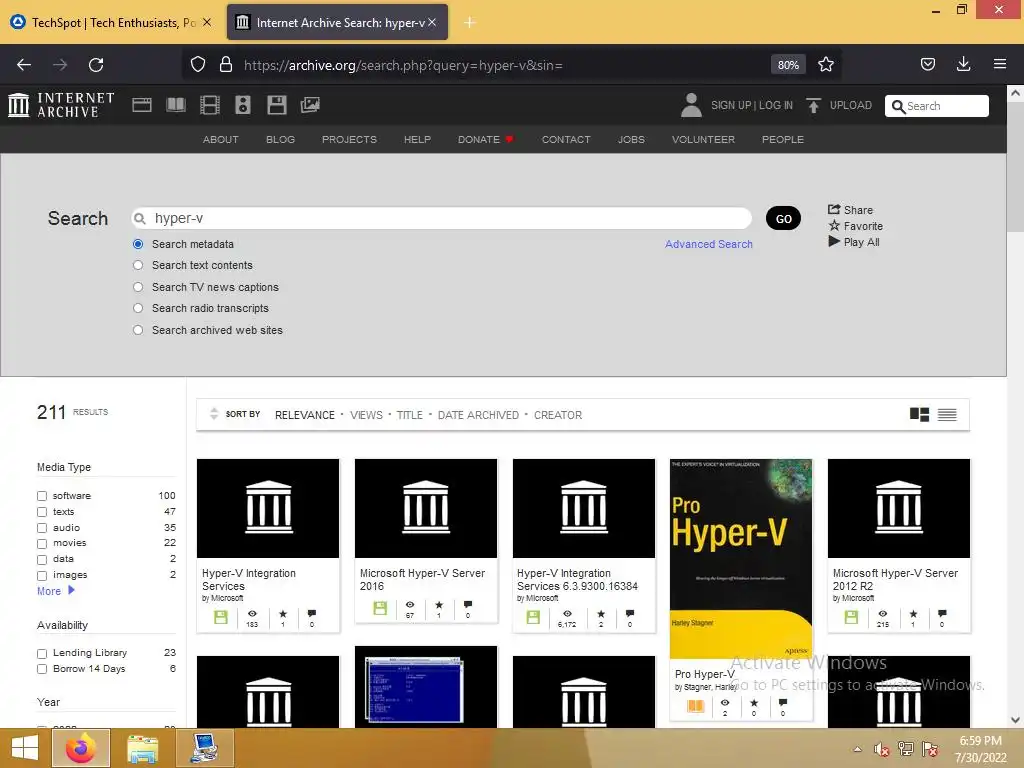This screenshot has height=768, width=1024.
Task: Click the GO search button
Action: tap(784, 219)
